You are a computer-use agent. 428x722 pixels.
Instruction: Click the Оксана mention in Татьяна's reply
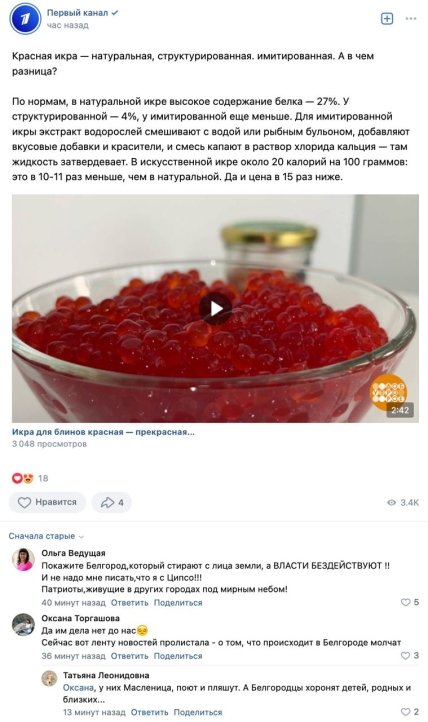coord(78,687)
